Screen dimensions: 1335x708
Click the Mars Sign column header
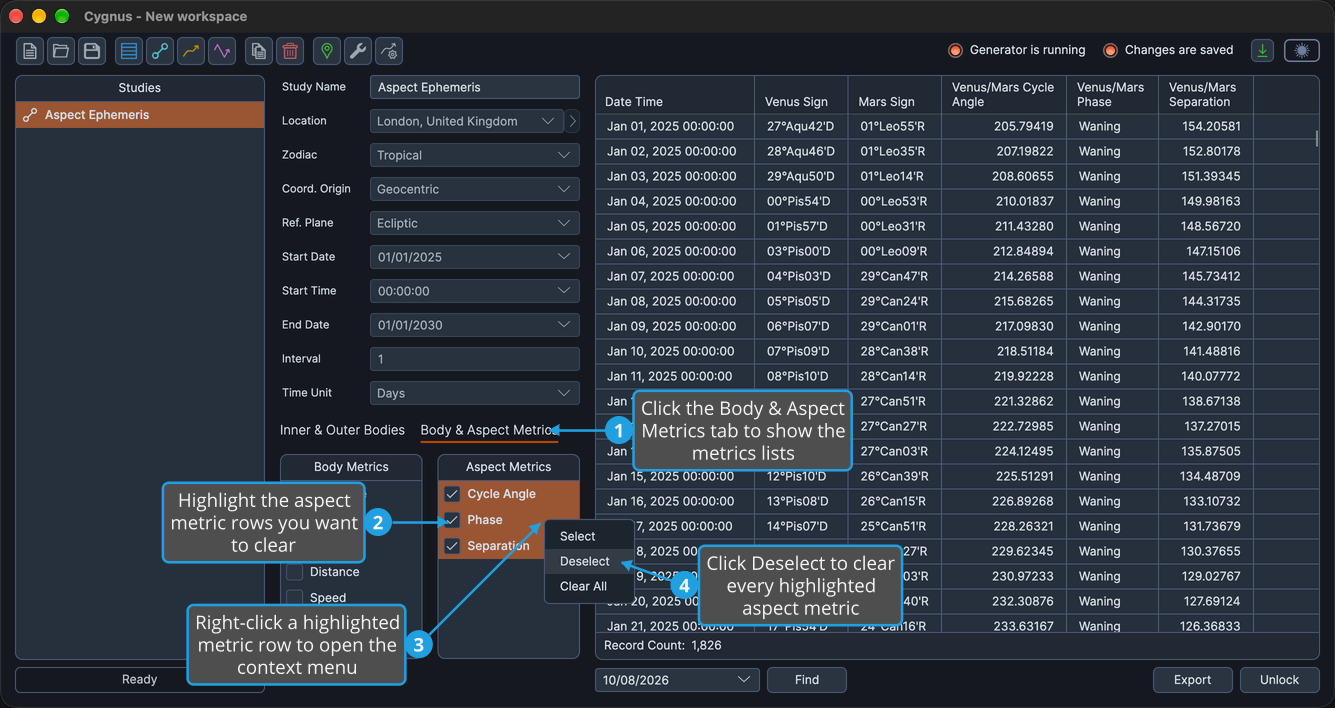(895, 95)
